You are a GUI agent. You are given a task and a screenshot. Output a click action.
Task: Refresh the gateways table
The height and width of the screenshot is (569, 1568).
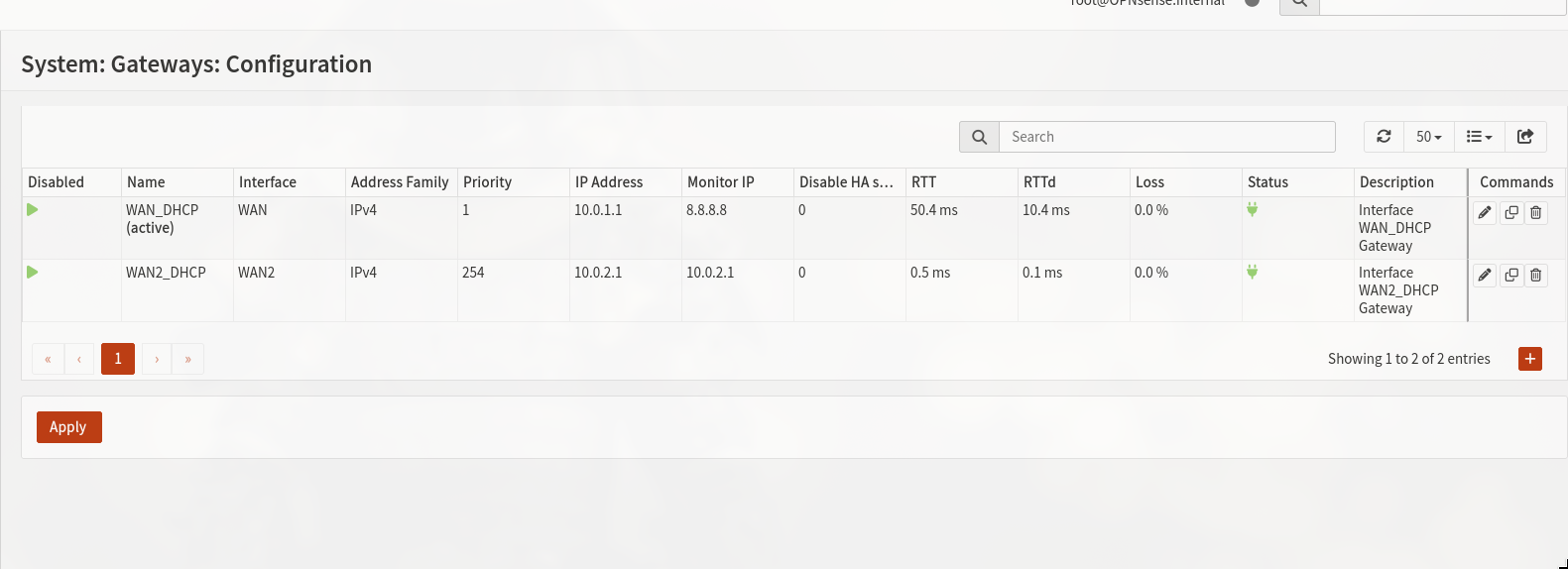click(1384, 137)
